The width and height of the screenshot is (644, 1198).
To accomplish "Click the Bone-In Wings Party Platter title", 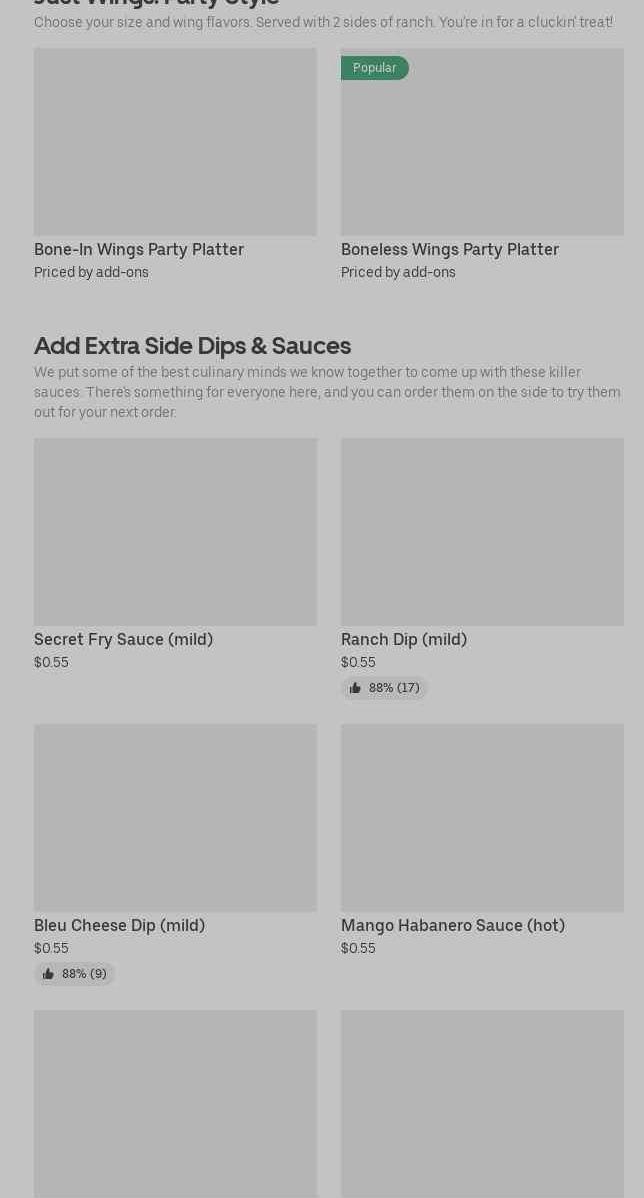I will [x=139, y=249].
